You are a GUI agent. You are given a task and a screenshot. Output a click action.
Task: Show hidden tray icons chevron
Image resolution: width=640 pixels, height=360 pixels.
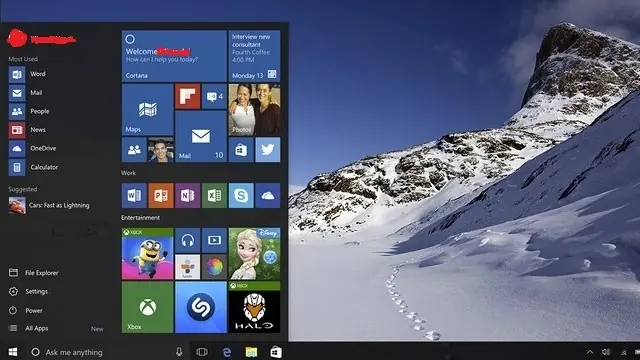(590, 352)
